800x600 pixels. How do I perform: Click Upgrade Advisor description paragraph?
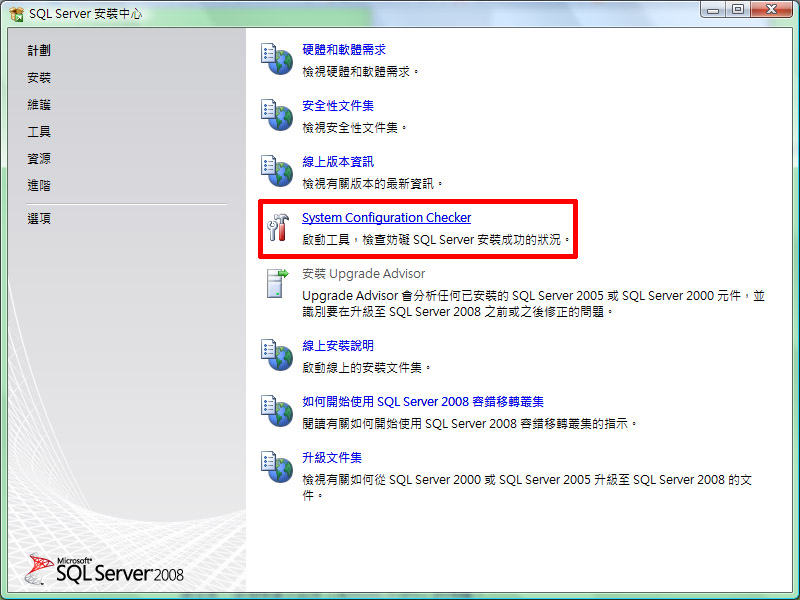point(533,304)
